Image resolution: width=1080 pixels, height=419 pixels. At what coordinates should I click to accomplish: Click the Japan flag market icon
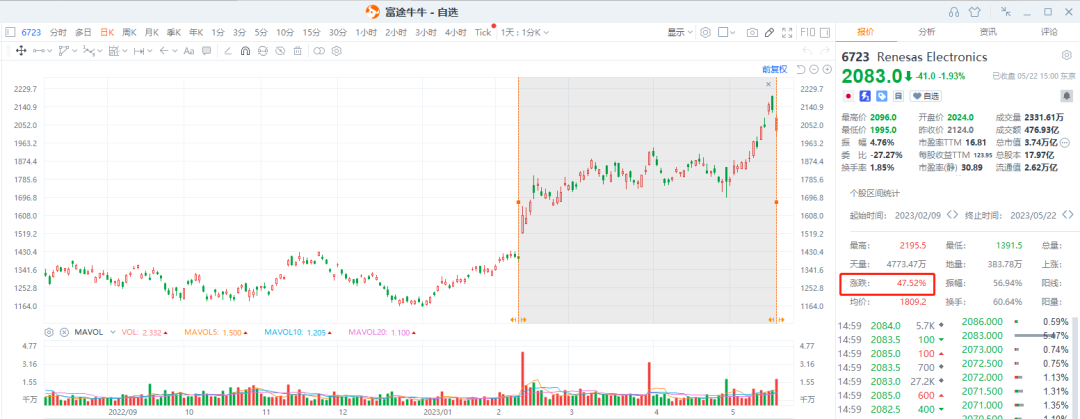click(849, 96)
